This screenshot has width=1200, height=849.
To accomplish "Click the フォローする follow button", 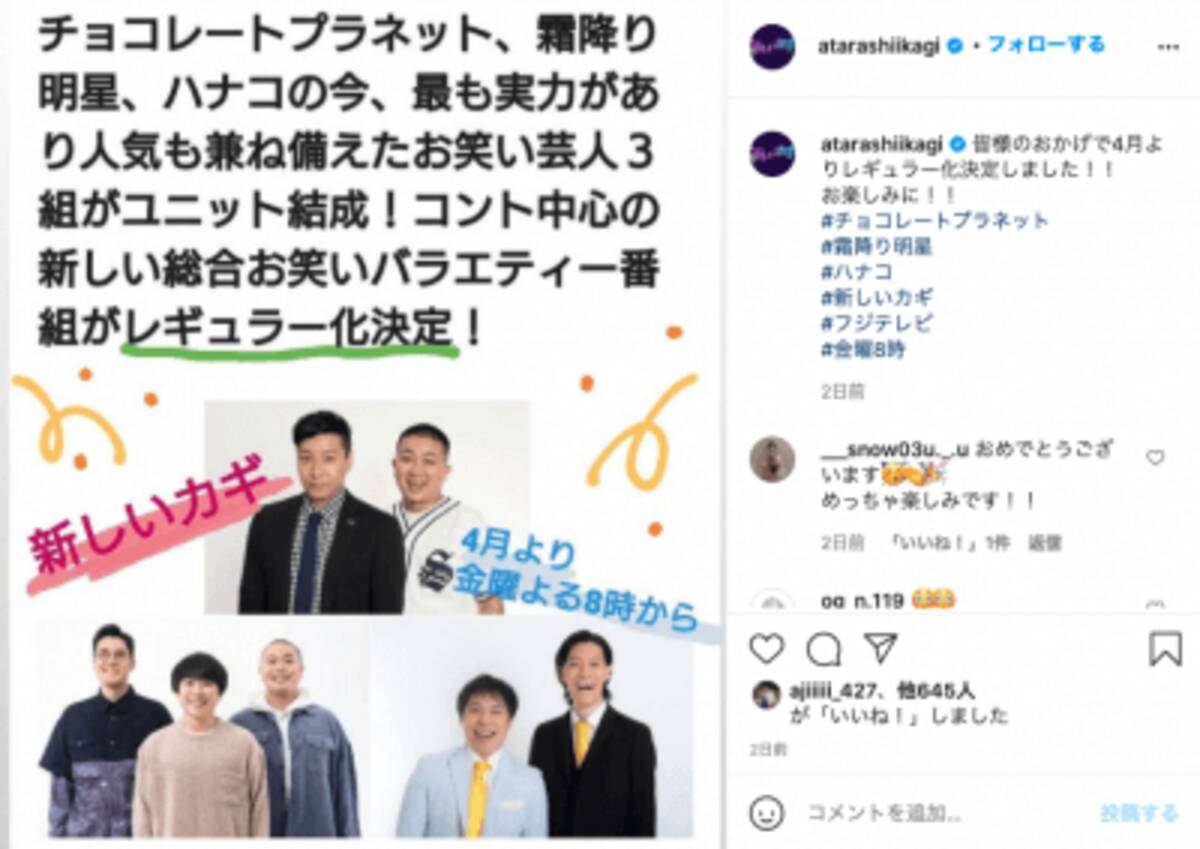I will coord(1046,45).
